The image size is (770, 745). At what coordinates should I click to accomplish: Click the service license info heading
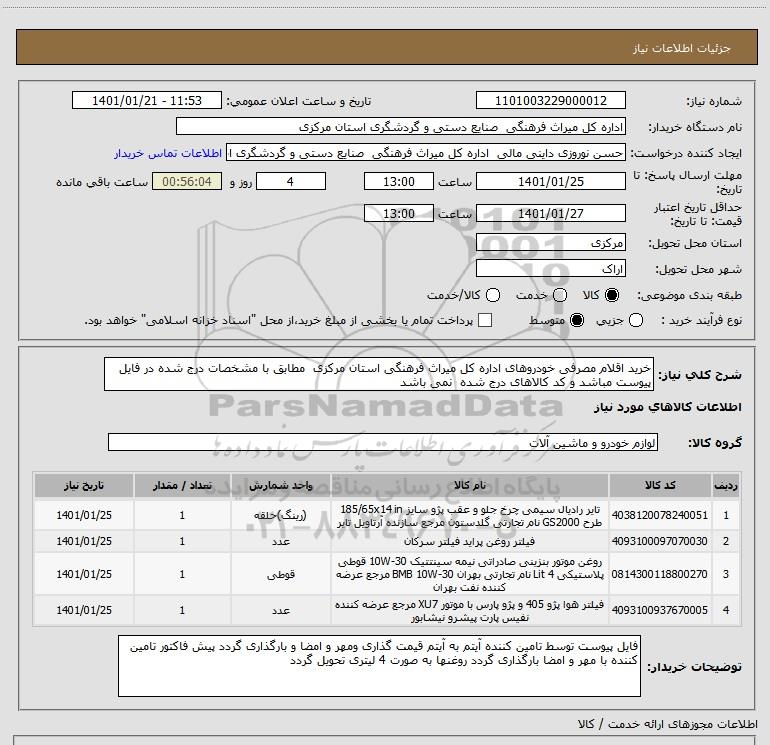click(668, 724)
